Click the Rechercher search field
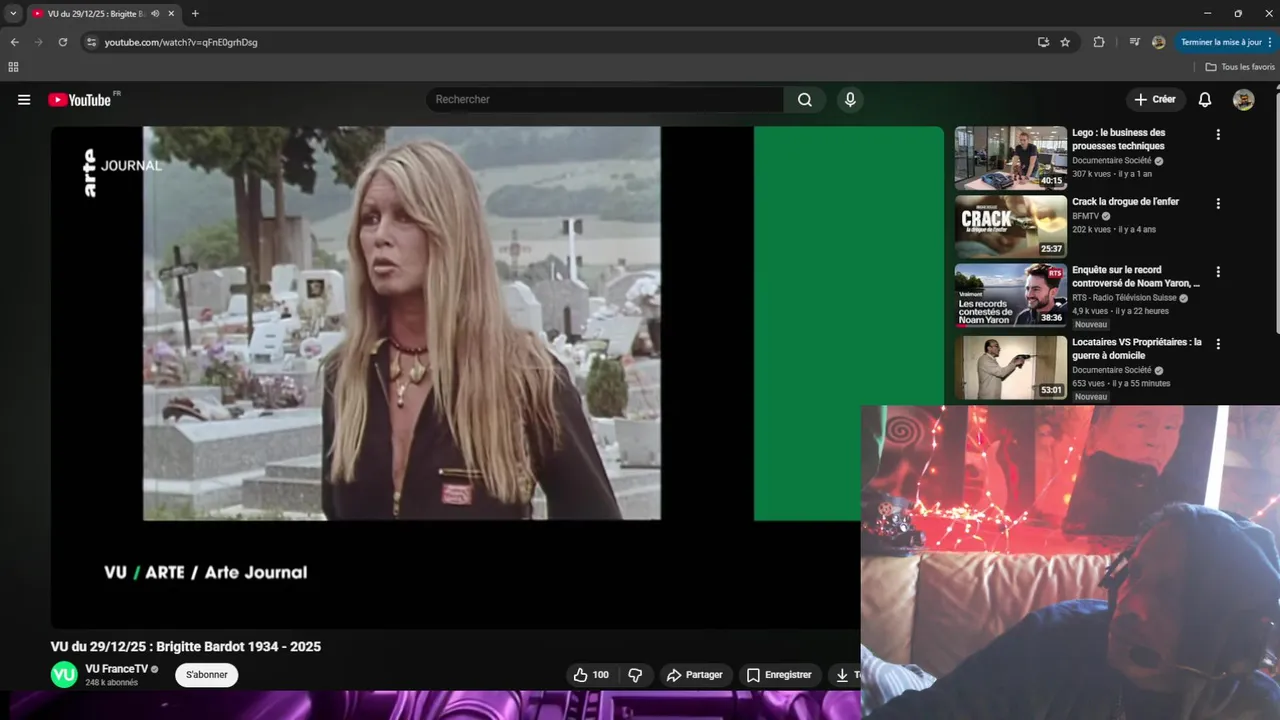Screen dimensions: 1280x720 (605, 100)
